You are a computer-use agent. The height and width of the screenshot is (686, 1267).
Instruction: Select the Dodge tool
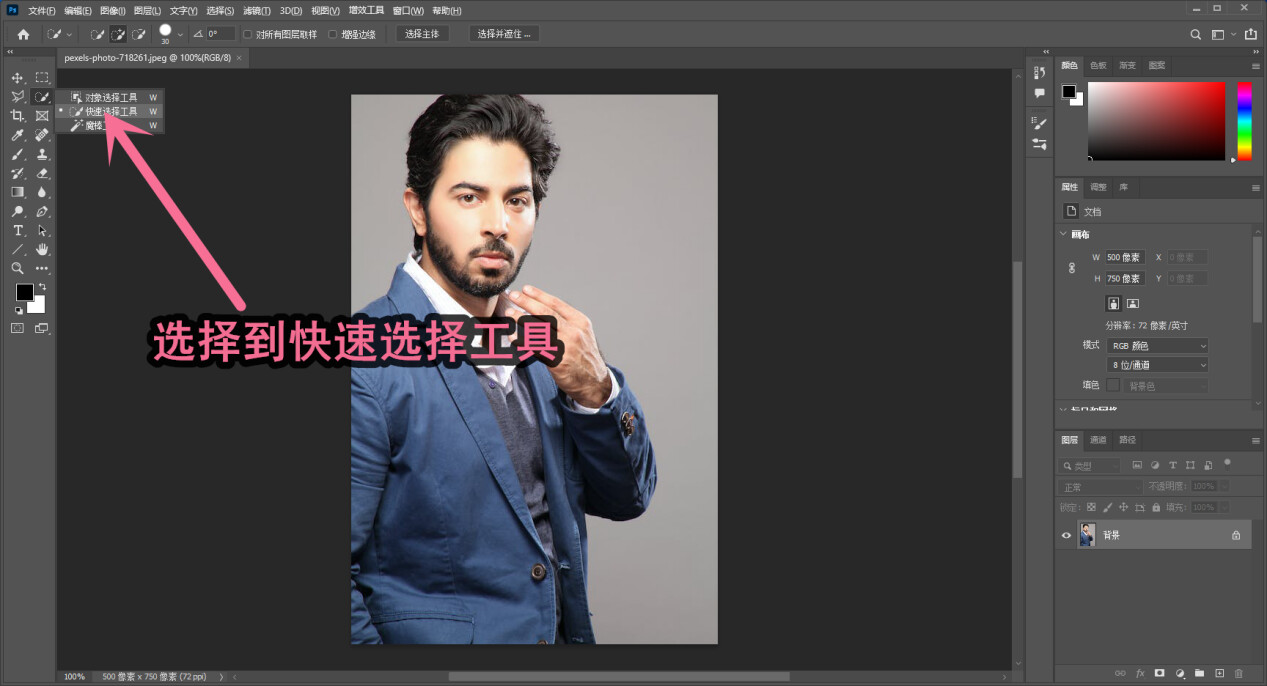point(17,211)
